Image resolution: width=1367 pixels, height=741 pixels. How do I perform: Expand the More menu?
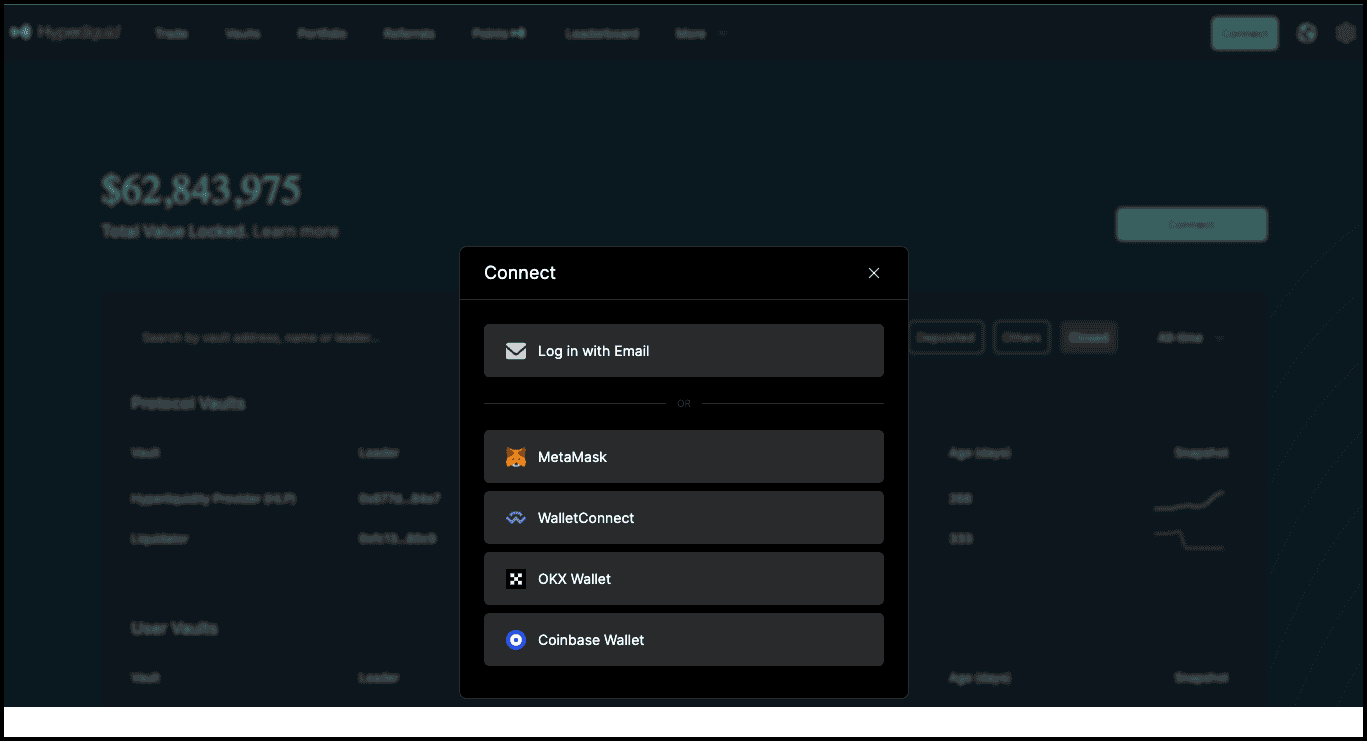tap(700, 34)
